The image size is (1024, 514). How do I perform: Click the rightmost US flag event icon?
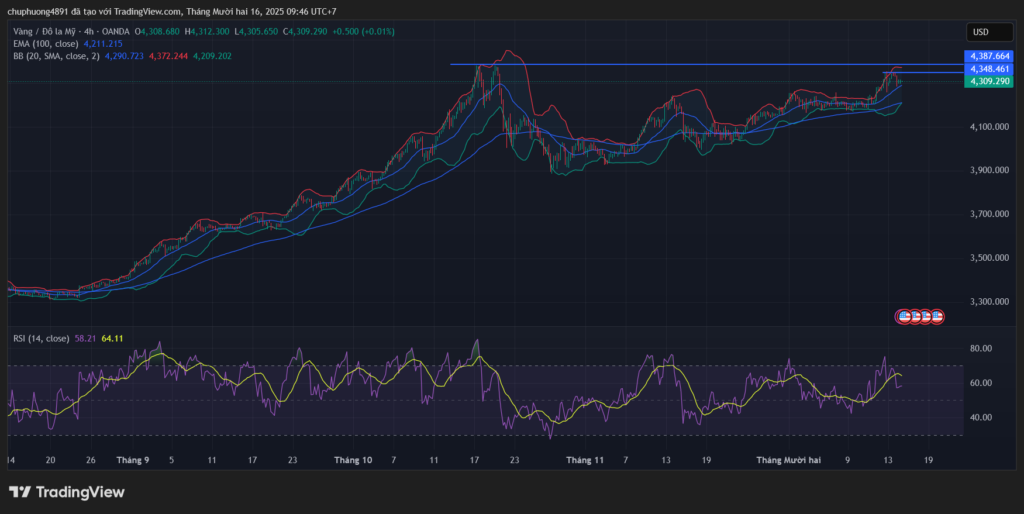937,316
